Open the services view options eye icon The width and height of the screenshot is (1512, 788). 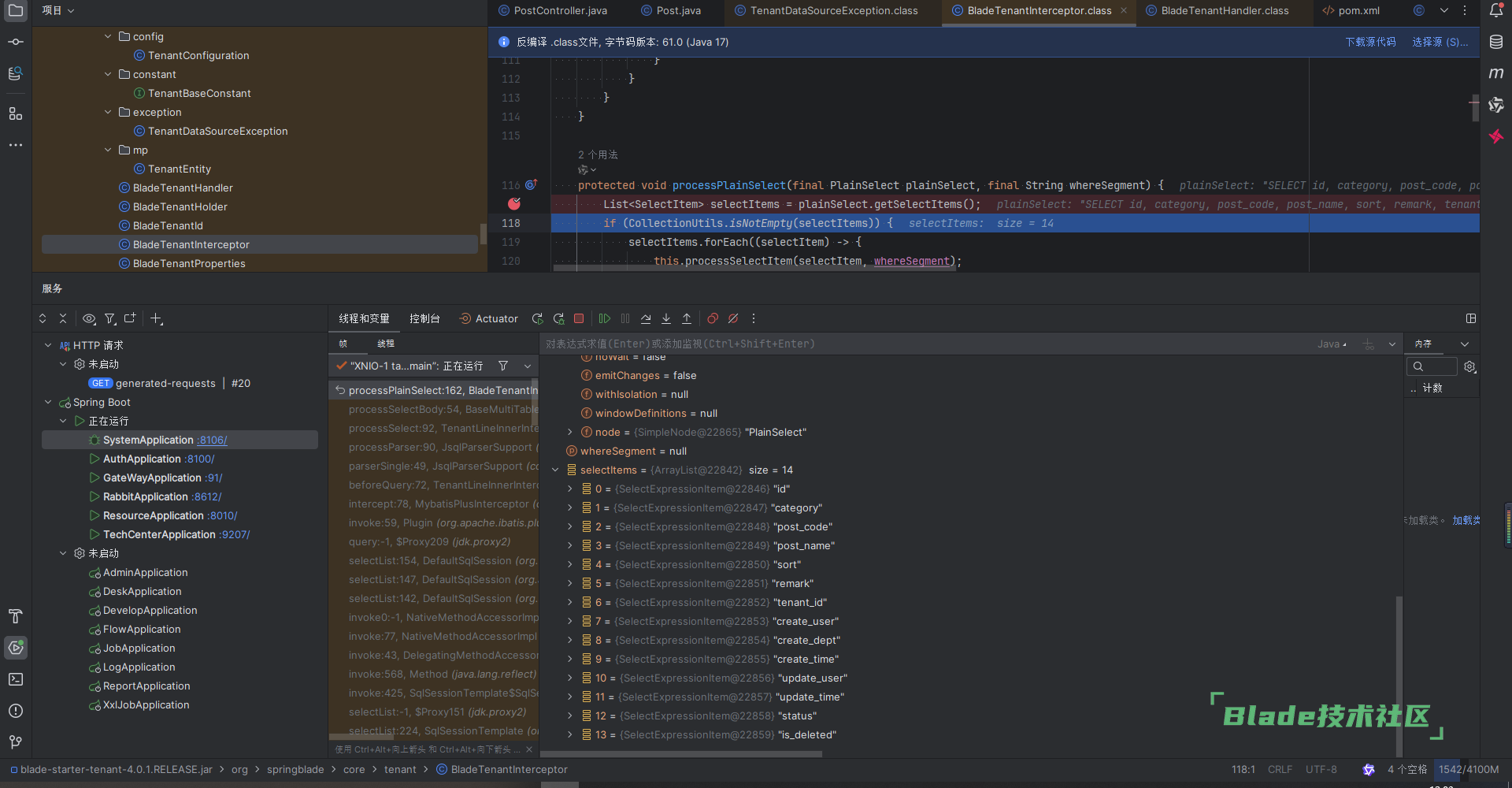(89, 318)
